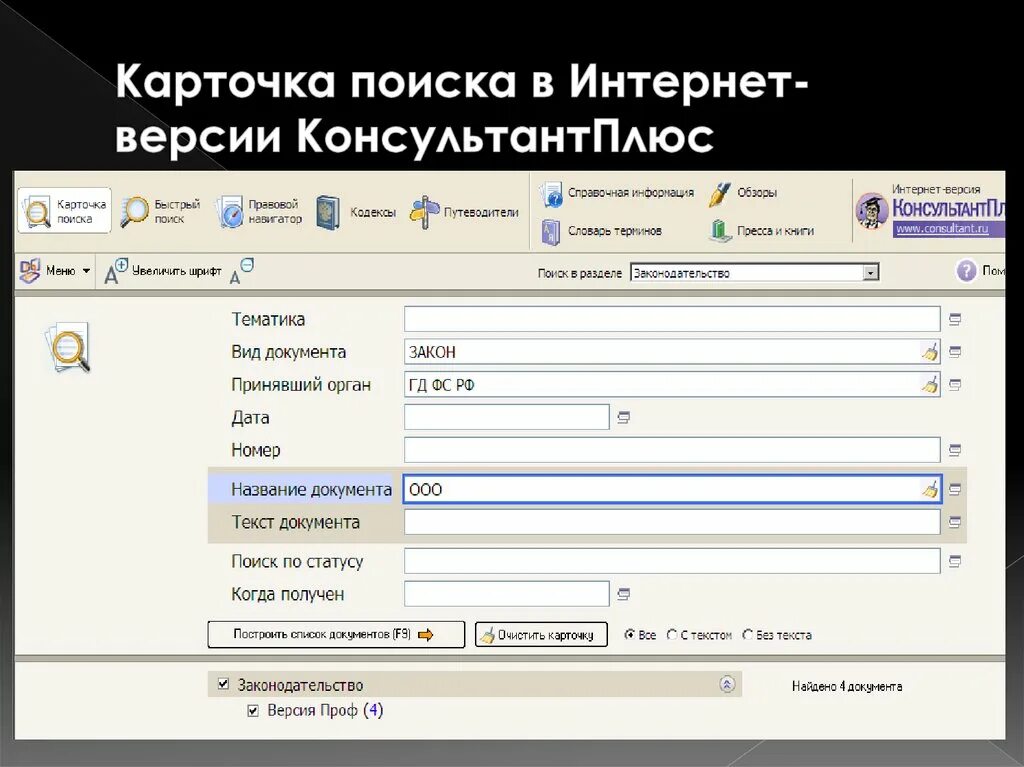Open Быстрый поиск magnifier
1024x767 pixels.
pos(135,211)
